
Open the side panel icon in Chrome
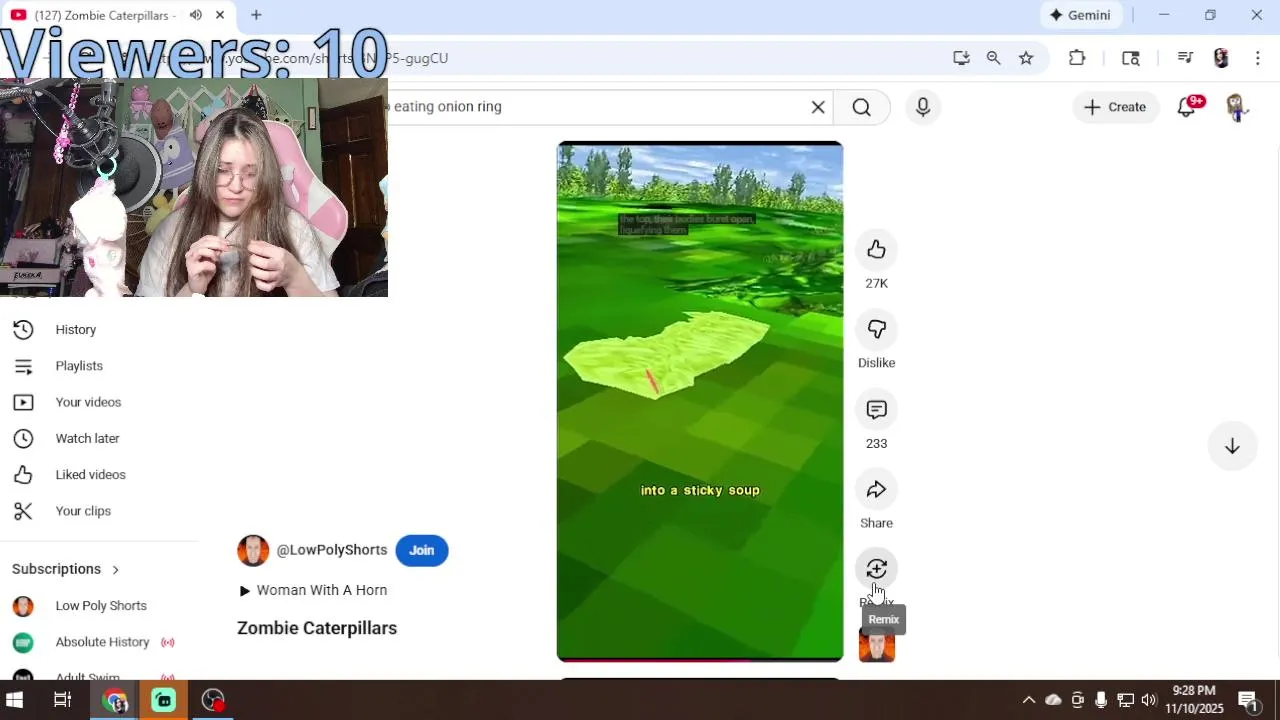(x=1131, y=58)
